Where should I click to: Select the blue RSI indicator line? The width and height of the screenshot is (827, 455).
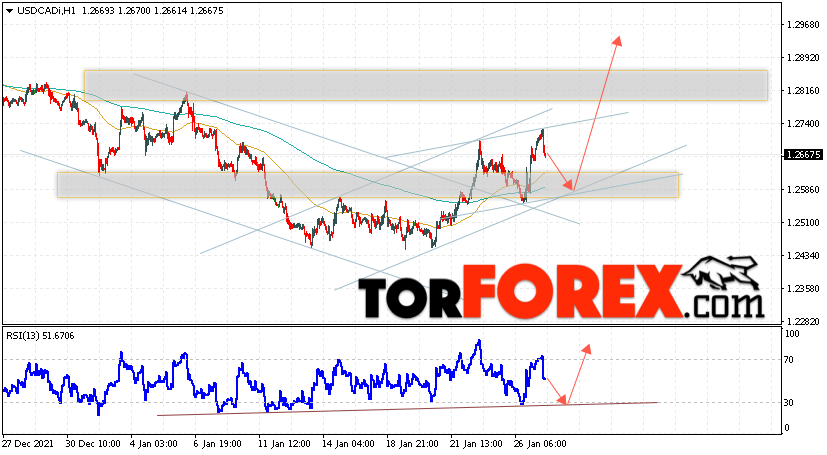point(274,377)
